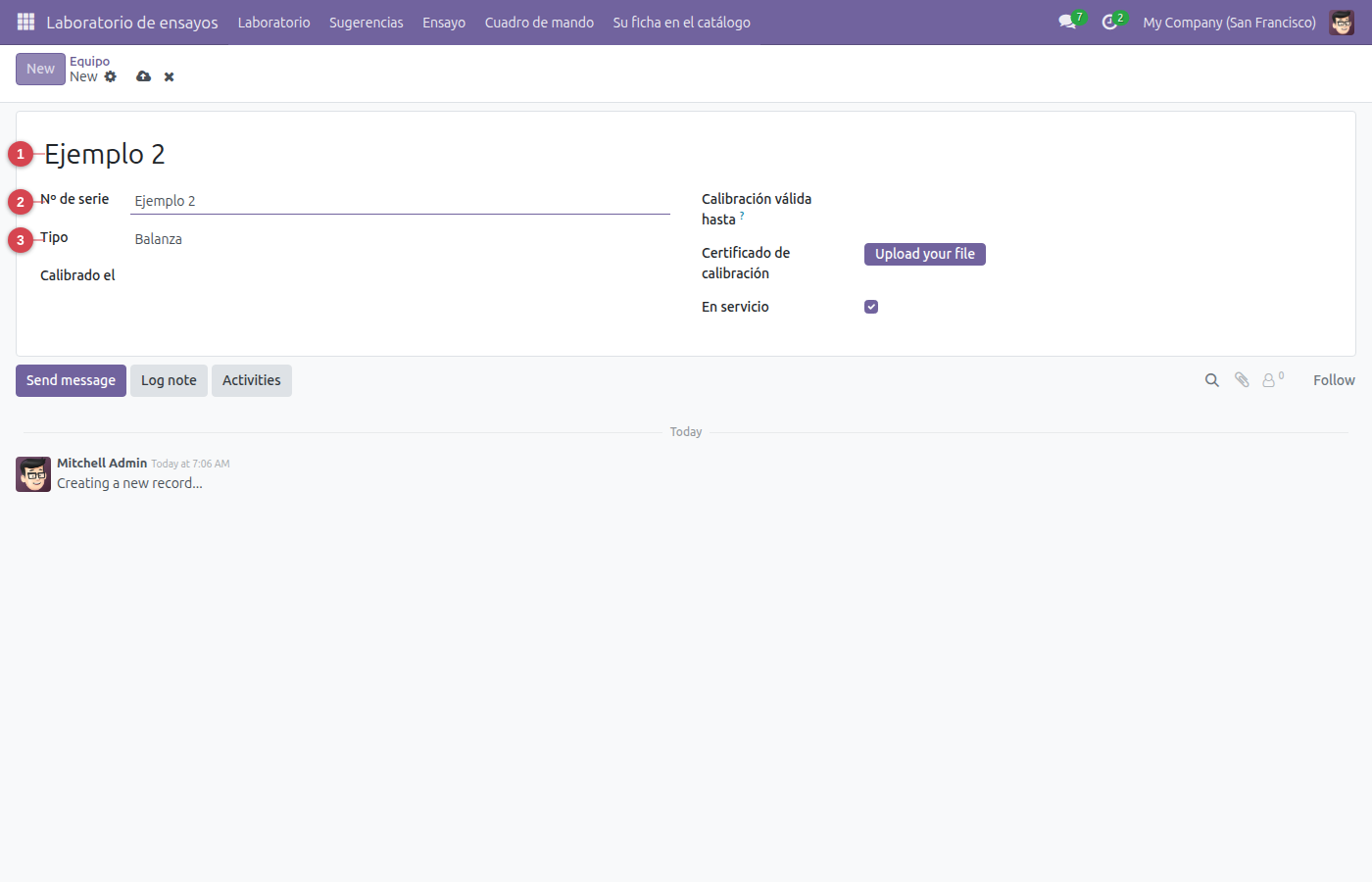Screen dimensions: 1372x882
Task: Open the Ensayo menu
Action: [444, 22]
